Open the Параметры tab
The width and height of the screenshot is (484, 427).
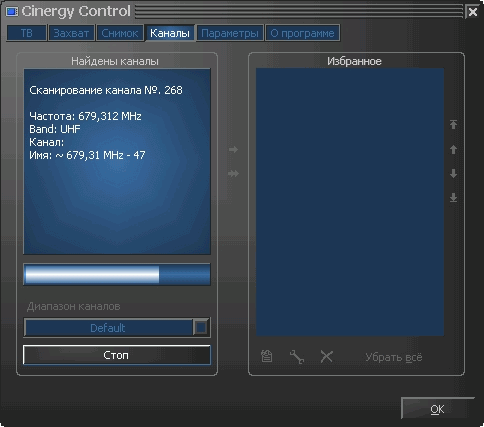pos(230,33)
